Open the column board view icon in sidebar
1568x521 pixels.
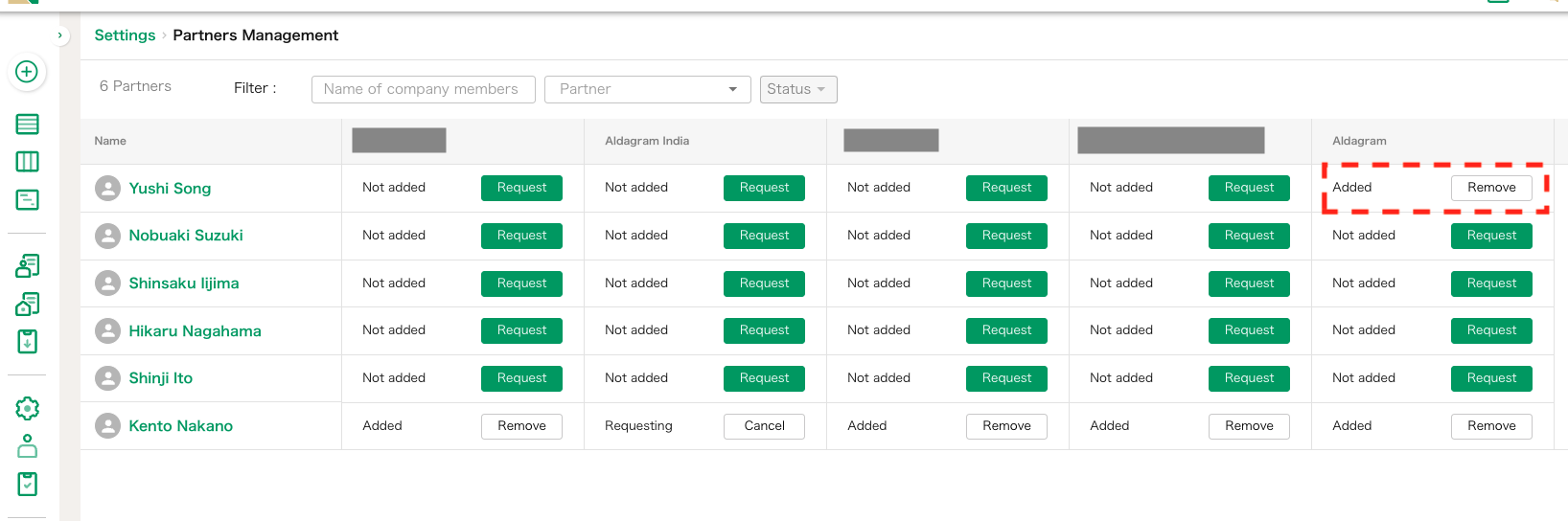pyautogui.click(x=27, y=162)
